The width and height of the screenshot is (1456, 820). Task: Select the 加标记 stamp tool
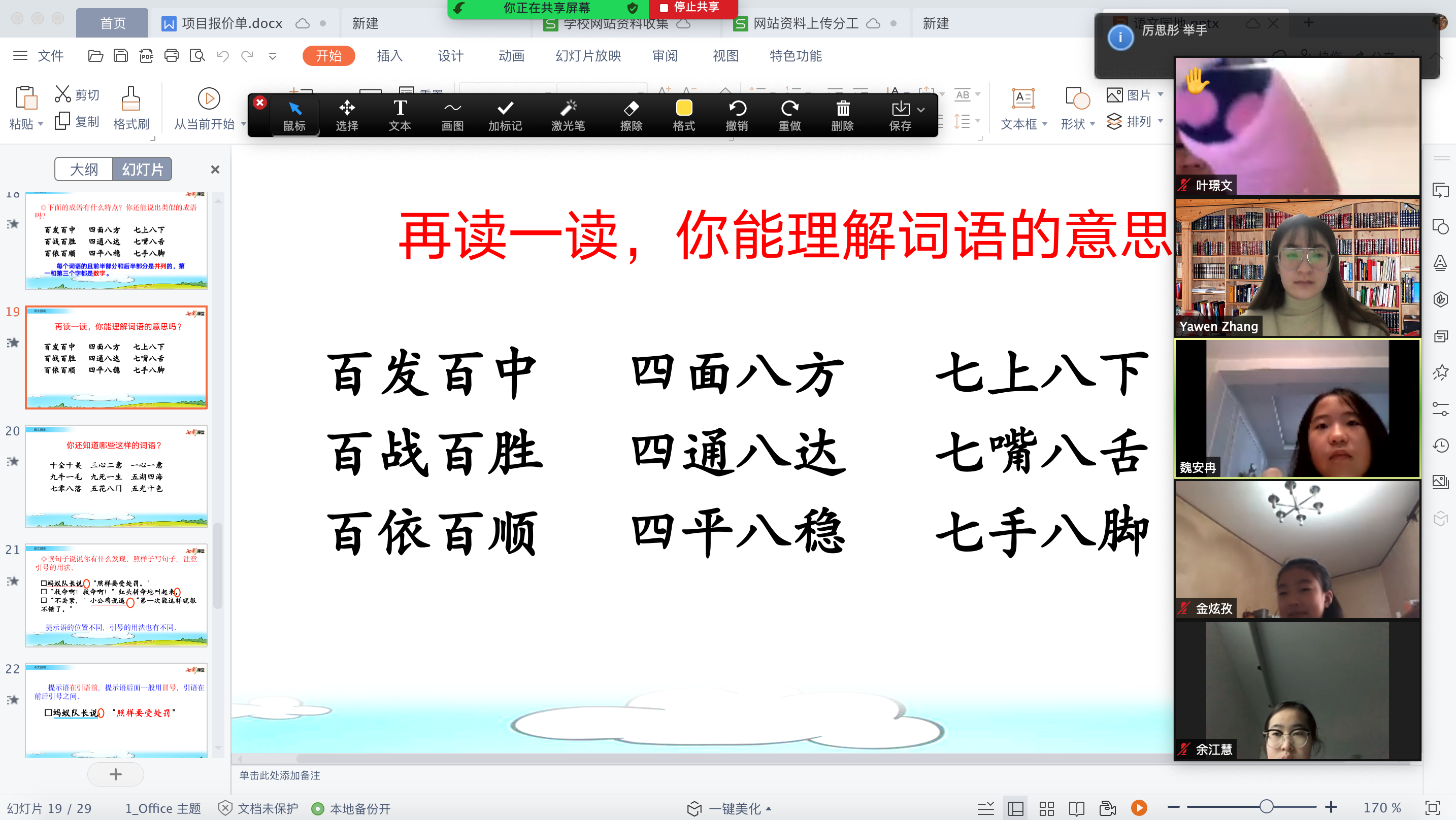click(505, 115)
